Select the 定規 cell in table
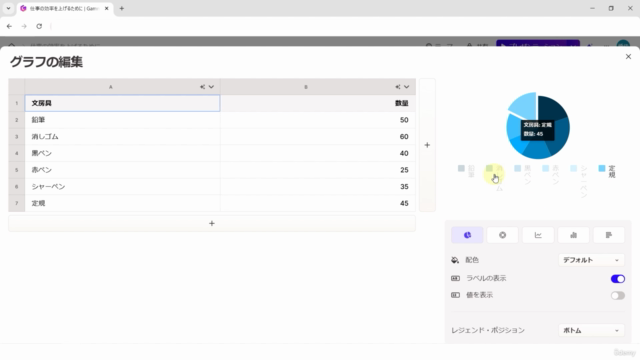The width and height of the screenshot is (640, 360). tap(122, 203)
